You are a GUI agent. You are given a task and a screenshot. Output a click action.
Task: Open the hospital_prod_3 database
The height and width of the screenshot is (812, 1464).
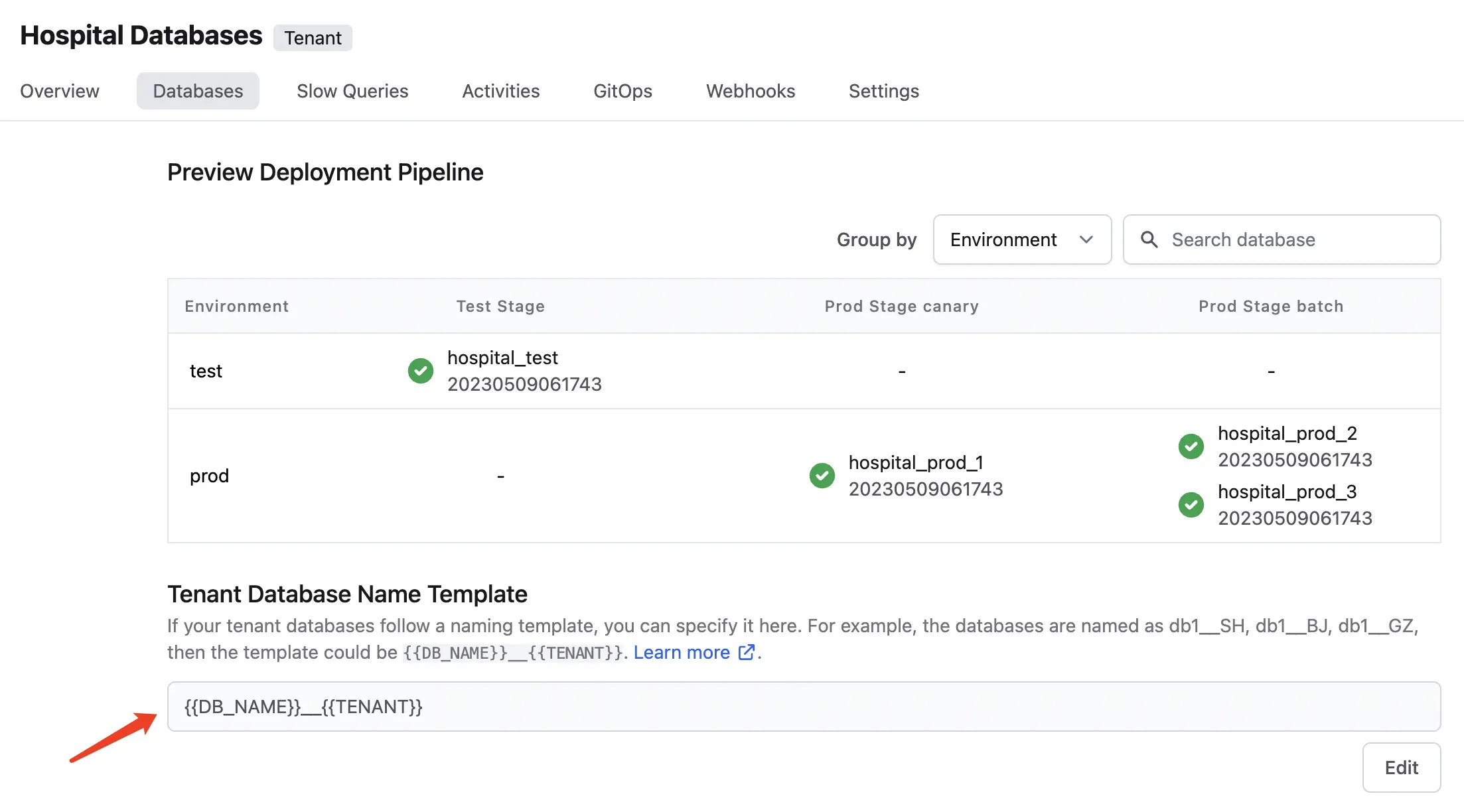click(x=1287, y=492)
